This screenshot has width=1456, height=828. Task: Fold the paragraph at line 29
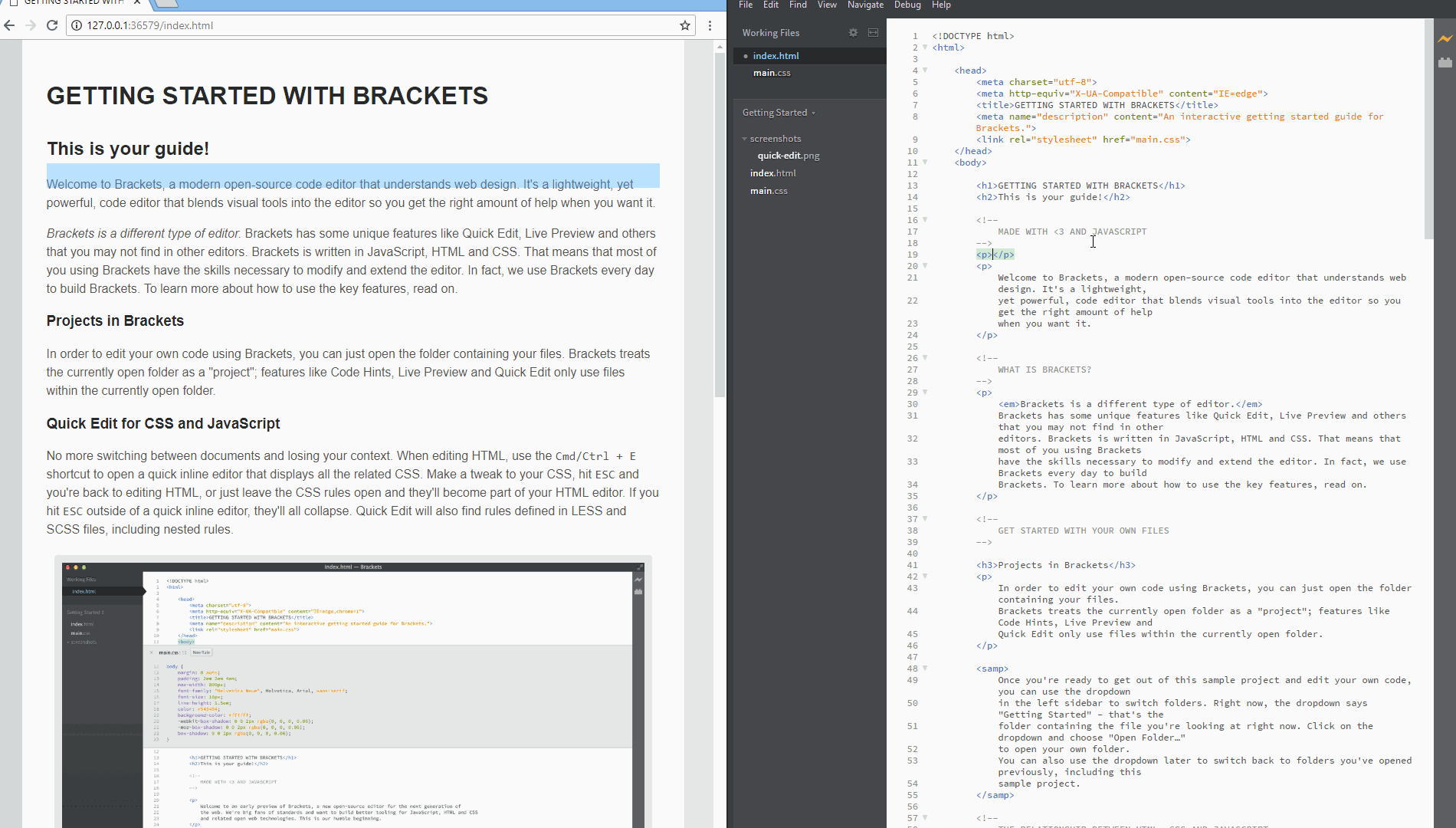(925, 393)
